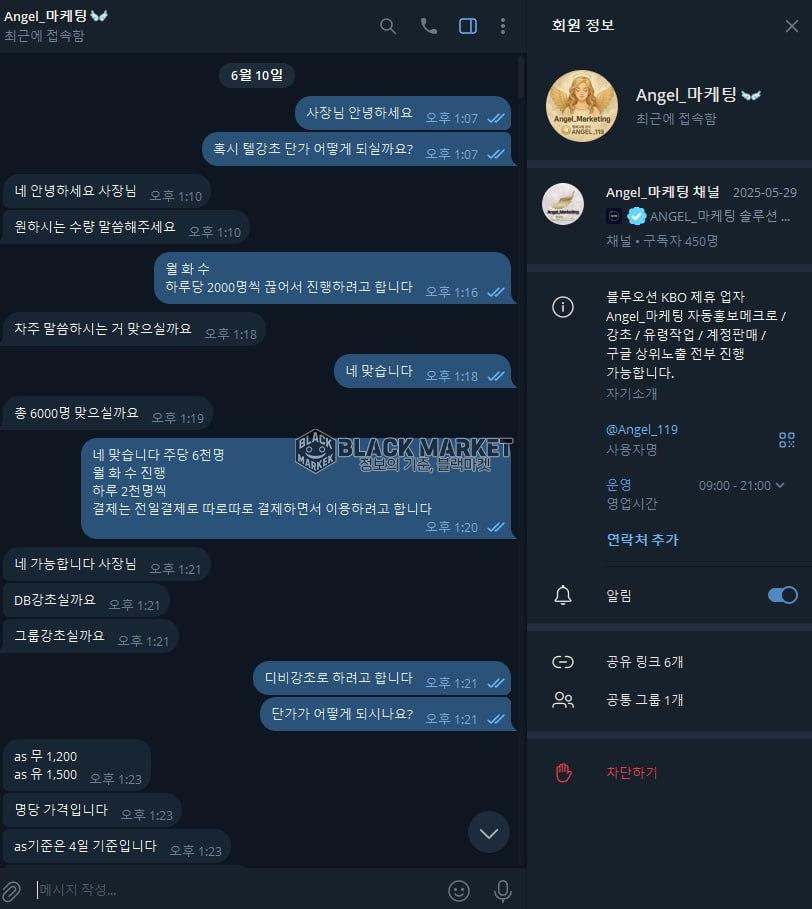
Task: Click the message input field
Action: [x=238, y=890]
